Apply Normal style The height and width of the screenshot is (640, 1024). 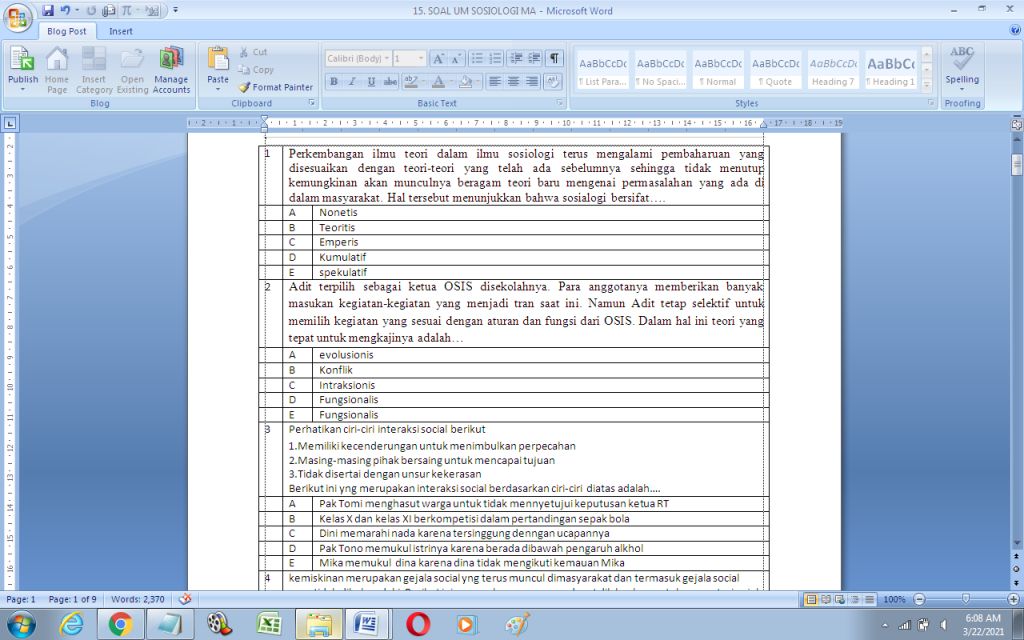pyautogui.click(x=718, y=70)
